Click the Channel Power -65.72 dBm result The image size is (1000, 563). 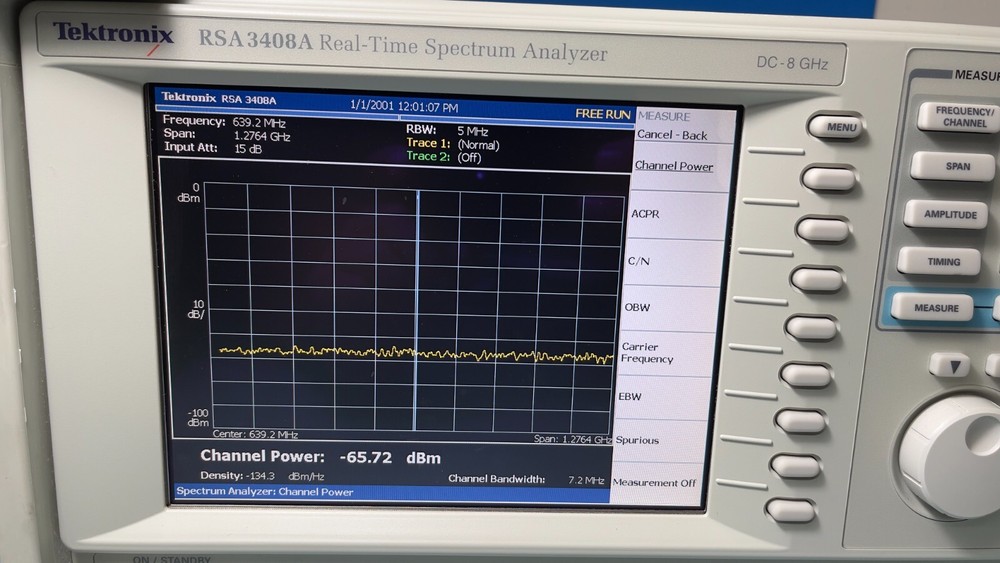[x=320, y=457]
